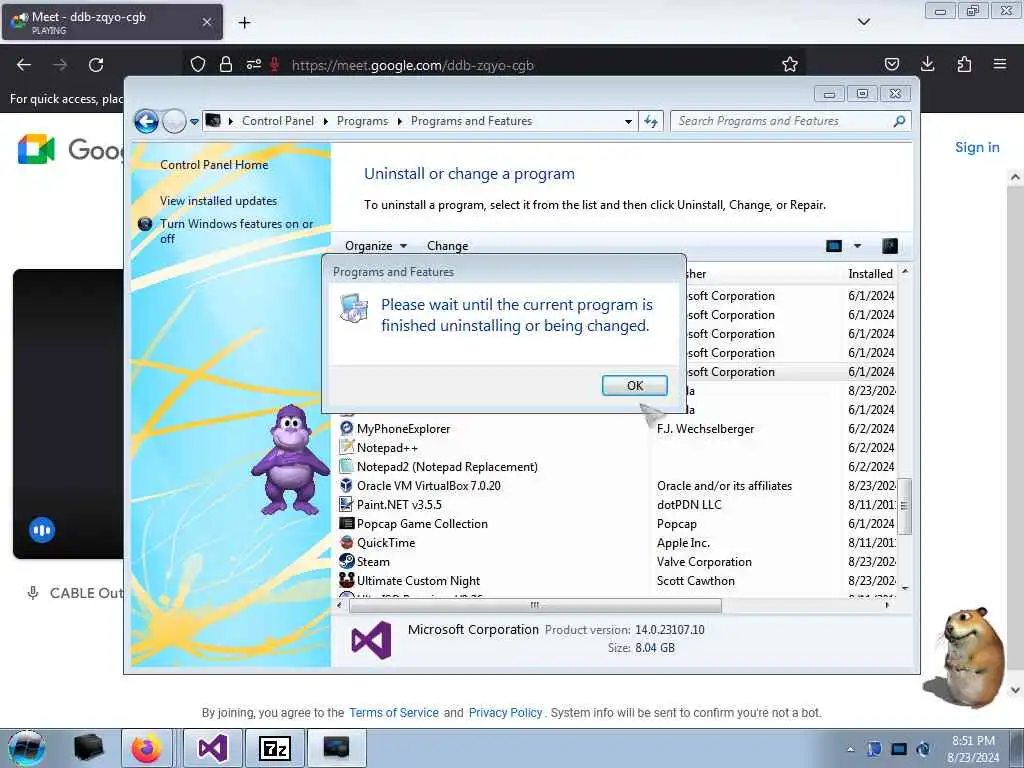
Task: Click Sign in on Google Meet
Action: pos(977,148)
